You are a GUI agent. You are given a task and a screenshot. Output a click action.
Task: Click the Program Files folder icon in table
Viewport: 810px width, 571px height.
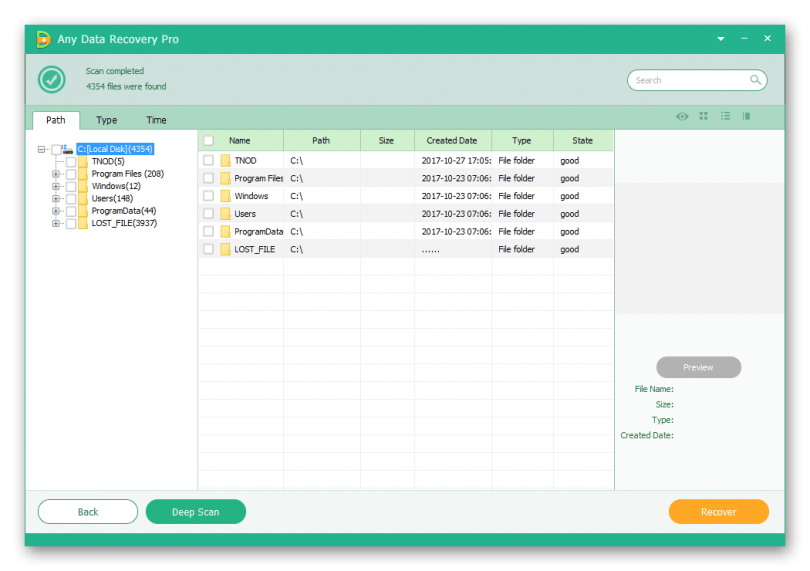[225, 178]
